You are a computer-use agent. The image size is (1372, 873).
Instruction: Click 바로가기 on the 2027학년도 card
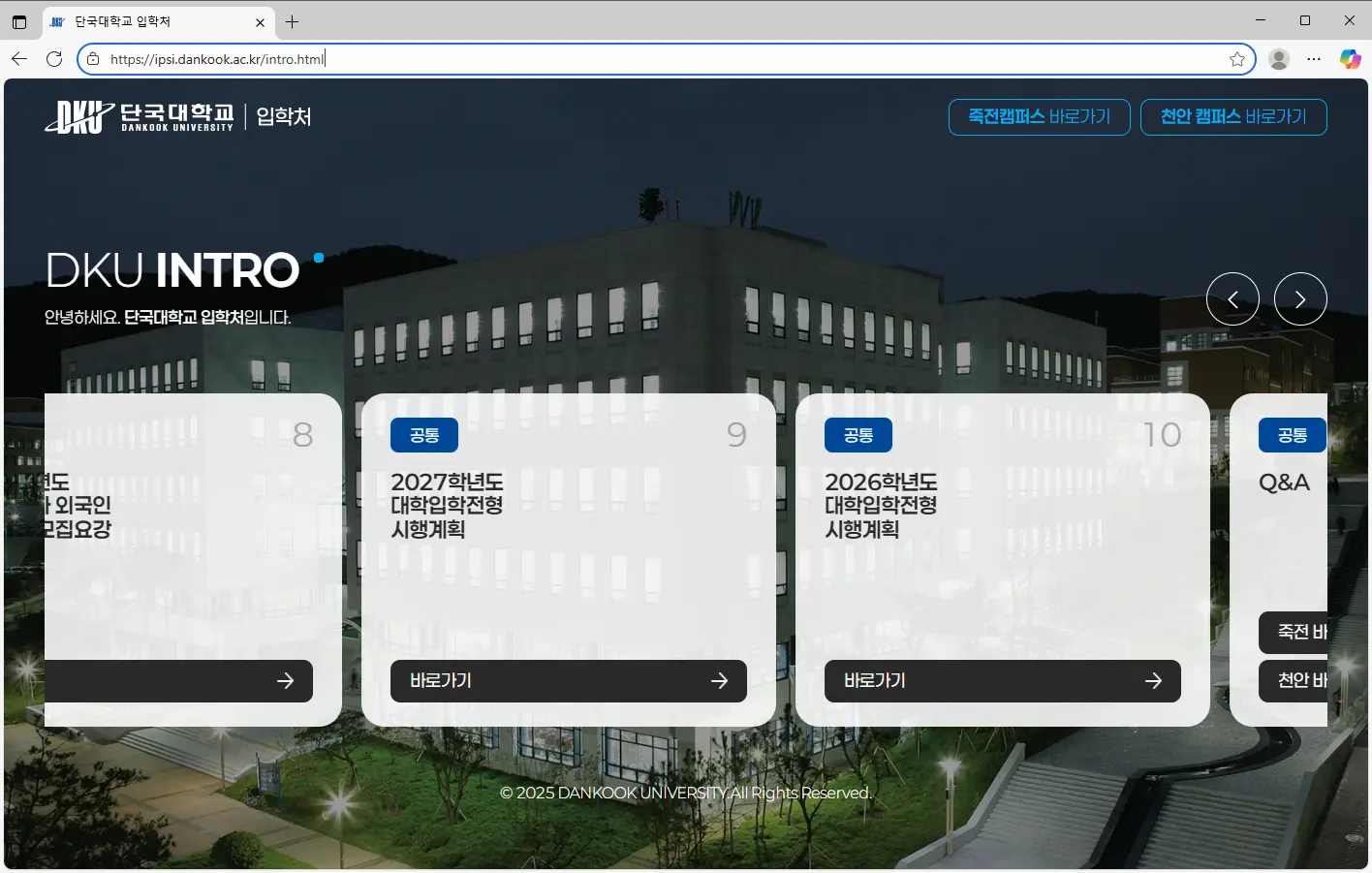pos(569,681)
